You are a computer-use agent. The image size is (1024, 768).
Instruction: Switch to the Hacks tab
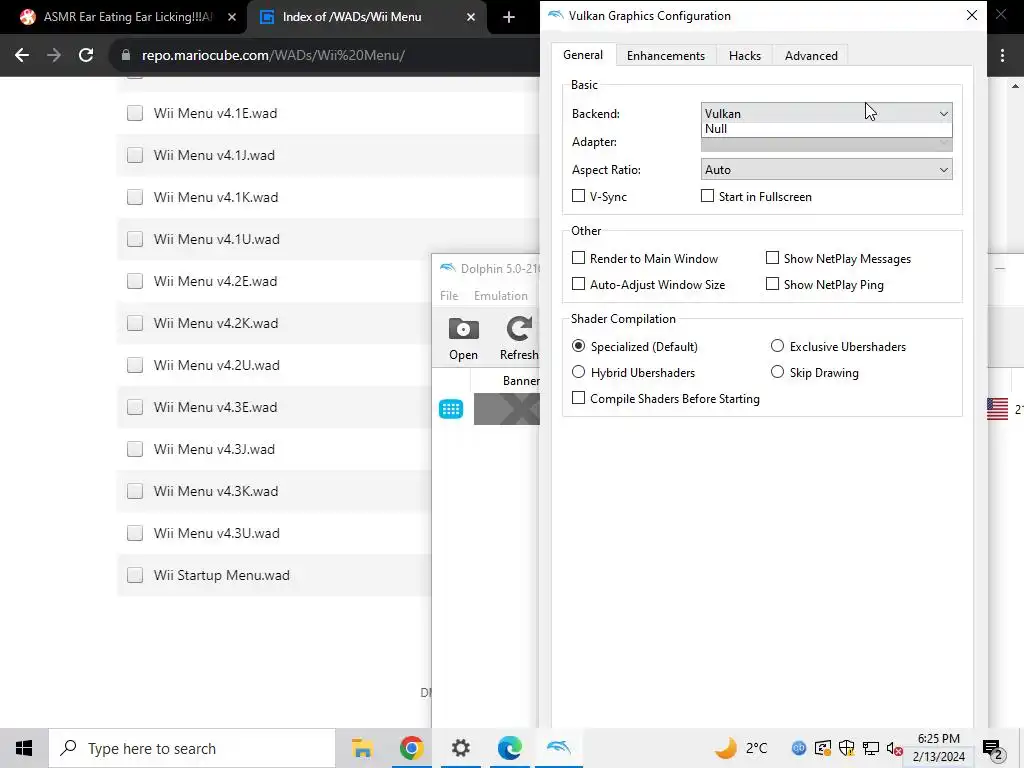point(744,56)
